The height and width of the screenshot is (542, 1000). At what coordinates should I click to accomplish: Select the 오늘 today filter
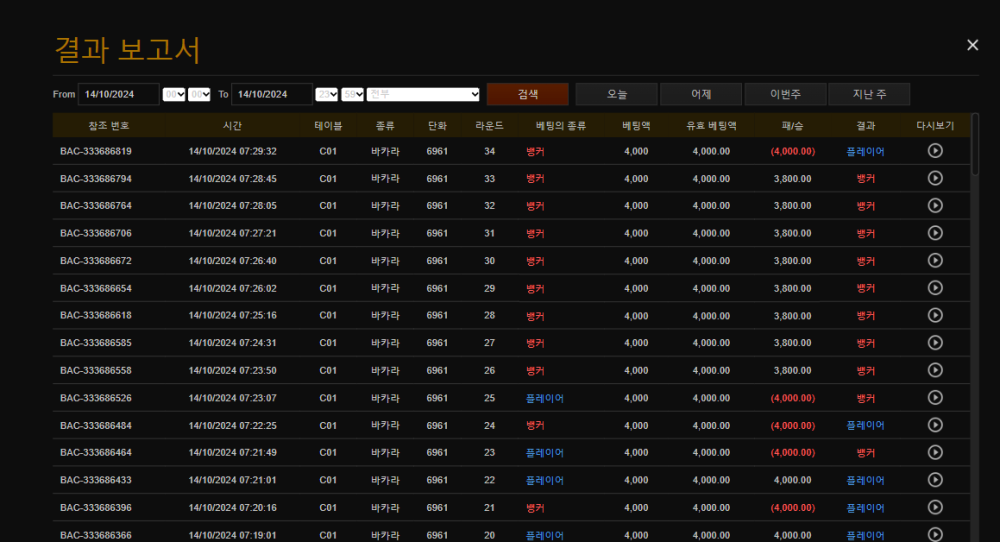[617, 94]
